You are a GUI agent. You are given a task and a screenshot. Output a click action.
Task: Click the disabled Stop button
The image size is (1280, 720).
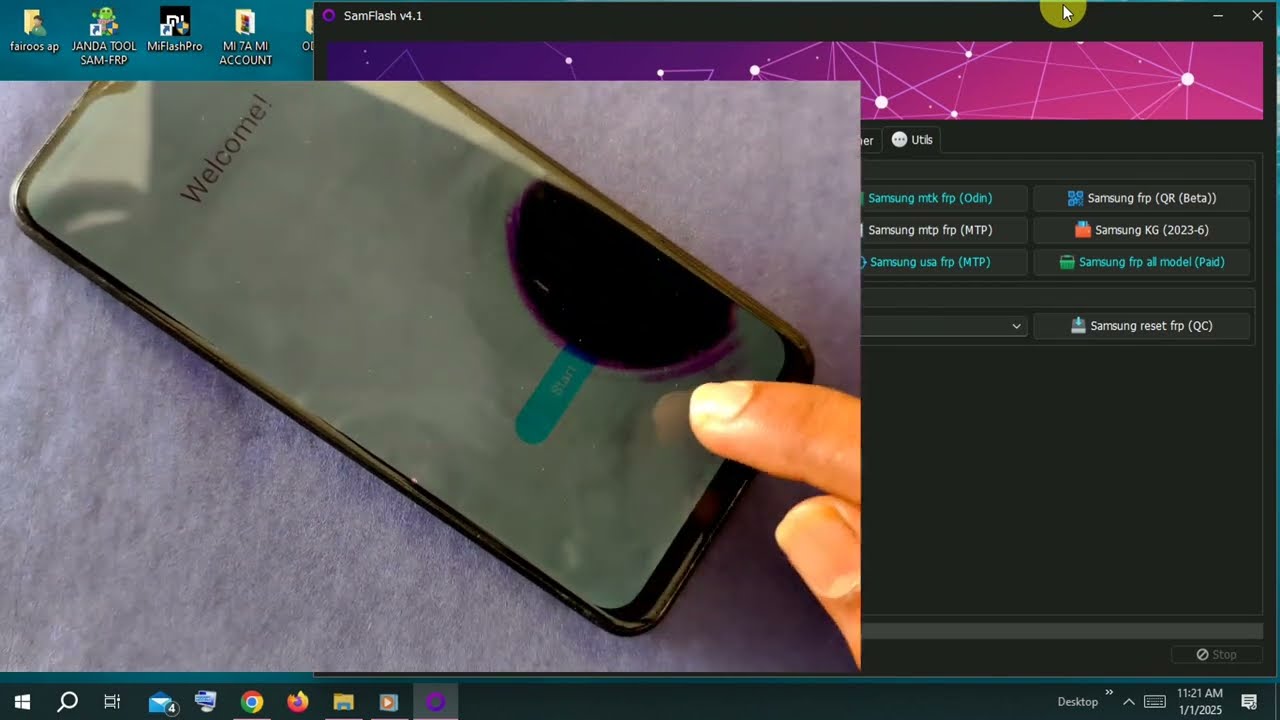(x=1216, y=654)
